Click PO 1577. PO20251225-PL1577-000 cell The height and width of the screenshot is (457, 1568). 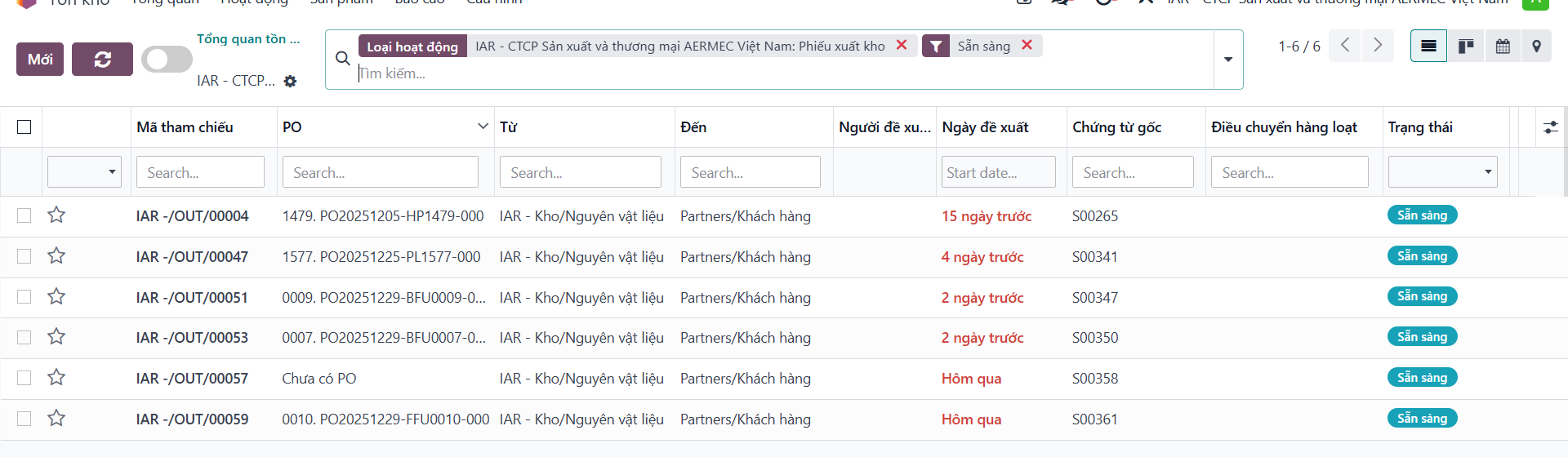381,257
